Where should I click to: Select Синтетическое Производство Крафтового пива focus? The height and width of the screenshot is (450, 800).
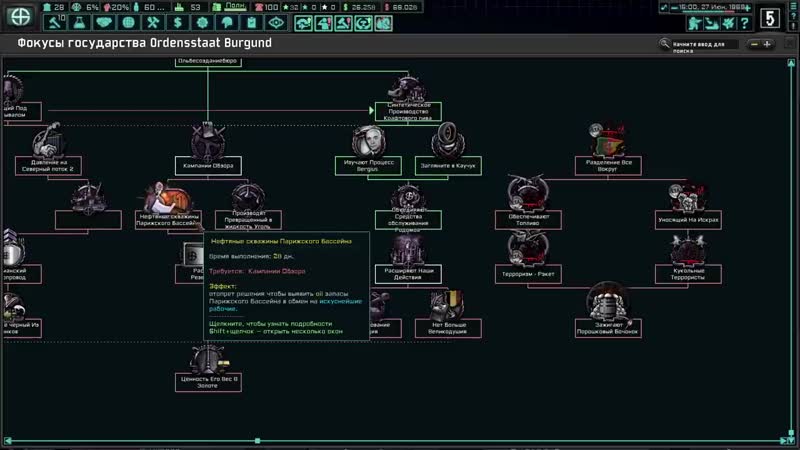click(x=408, y=90)
